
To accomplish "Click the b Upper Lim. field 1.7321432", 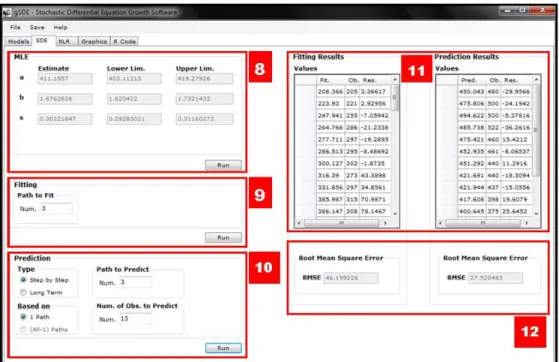I will [204, 99].
